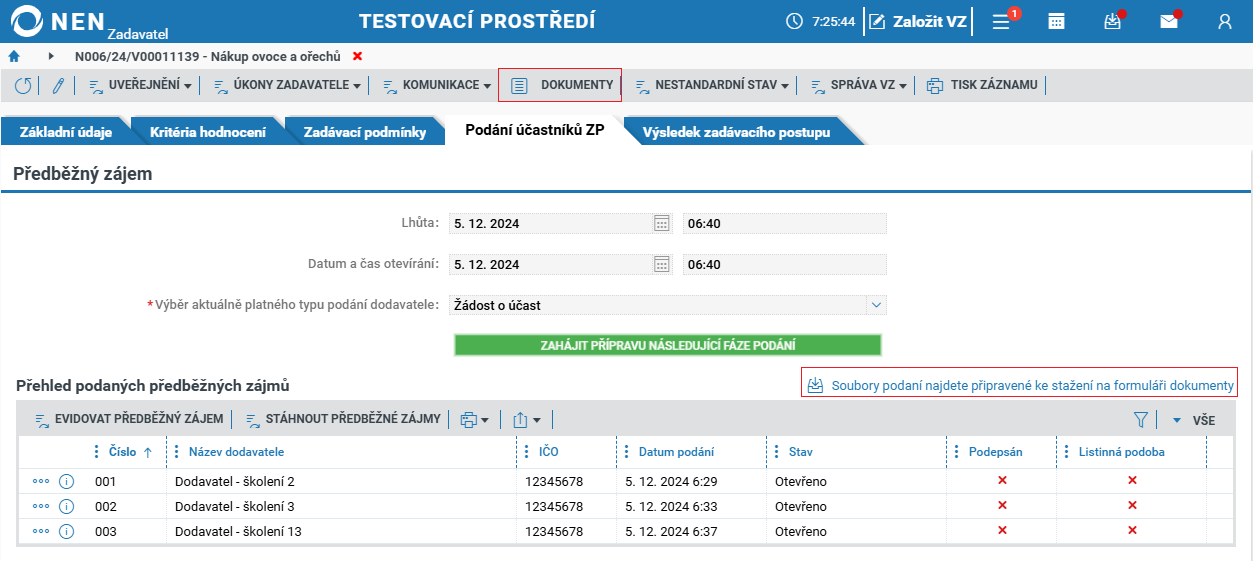Viewport: 1253px width, 561px height.
Task: Open the mail envelope icon
Action: [1168, 21]
